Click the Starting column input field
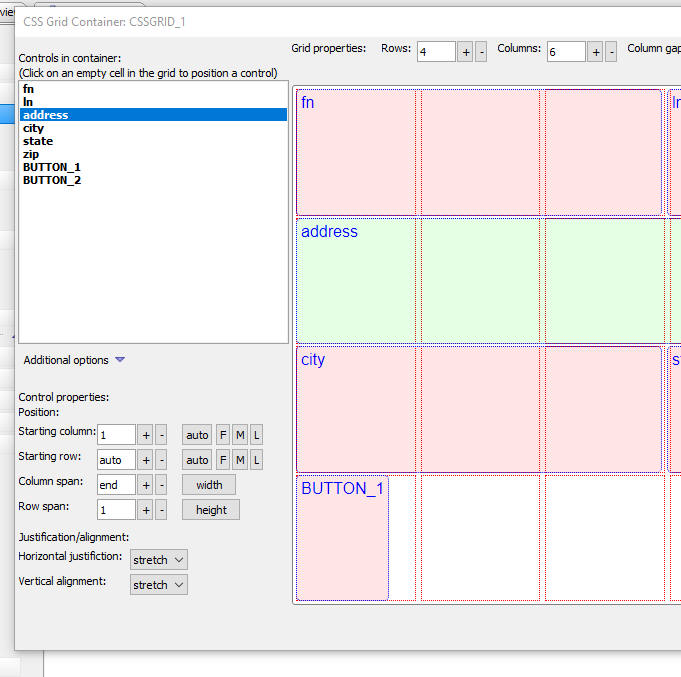The image size is (681, 677). point(116,435)
